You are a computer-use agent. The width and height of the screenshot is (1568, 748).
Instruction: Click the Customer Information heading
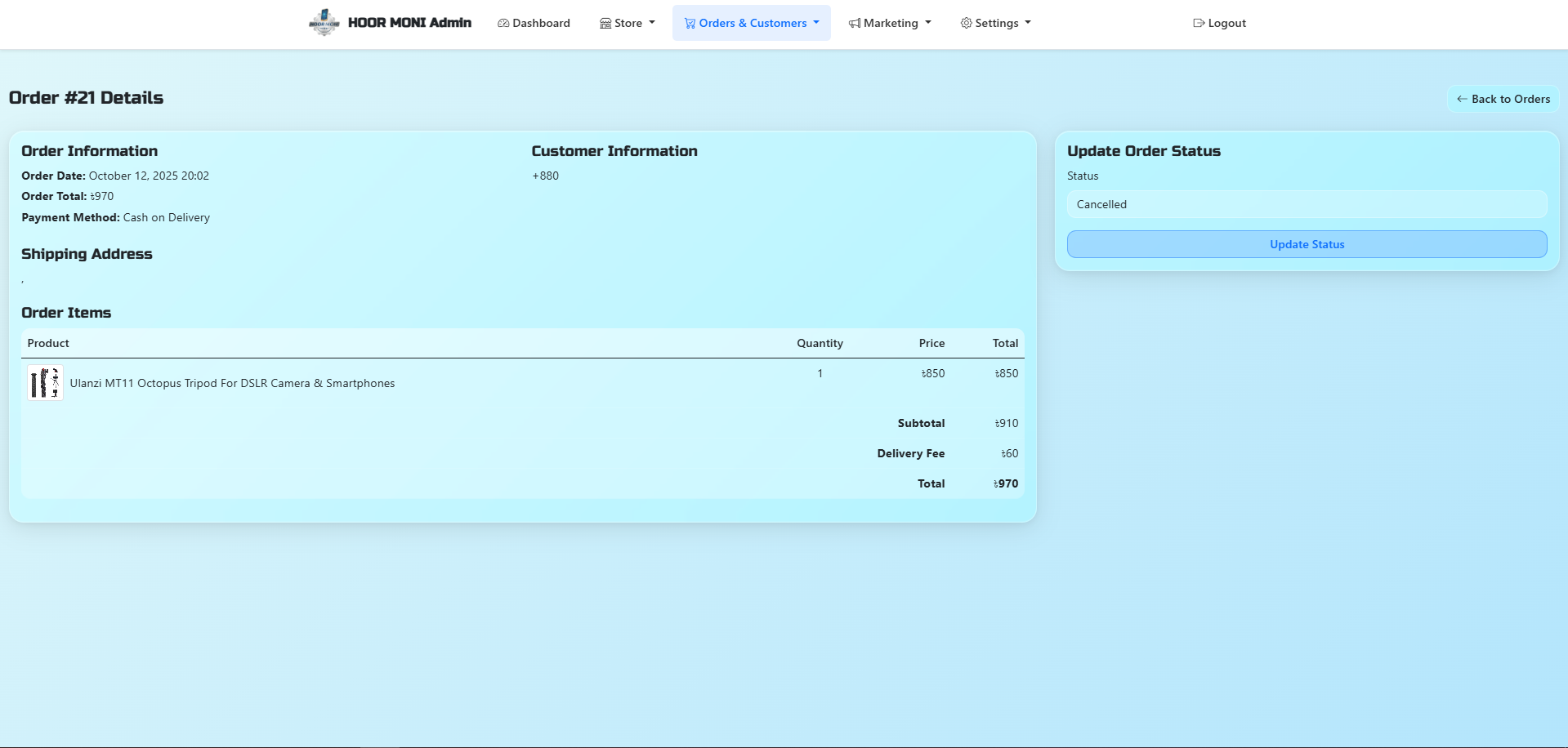click(x=614, y=151)
